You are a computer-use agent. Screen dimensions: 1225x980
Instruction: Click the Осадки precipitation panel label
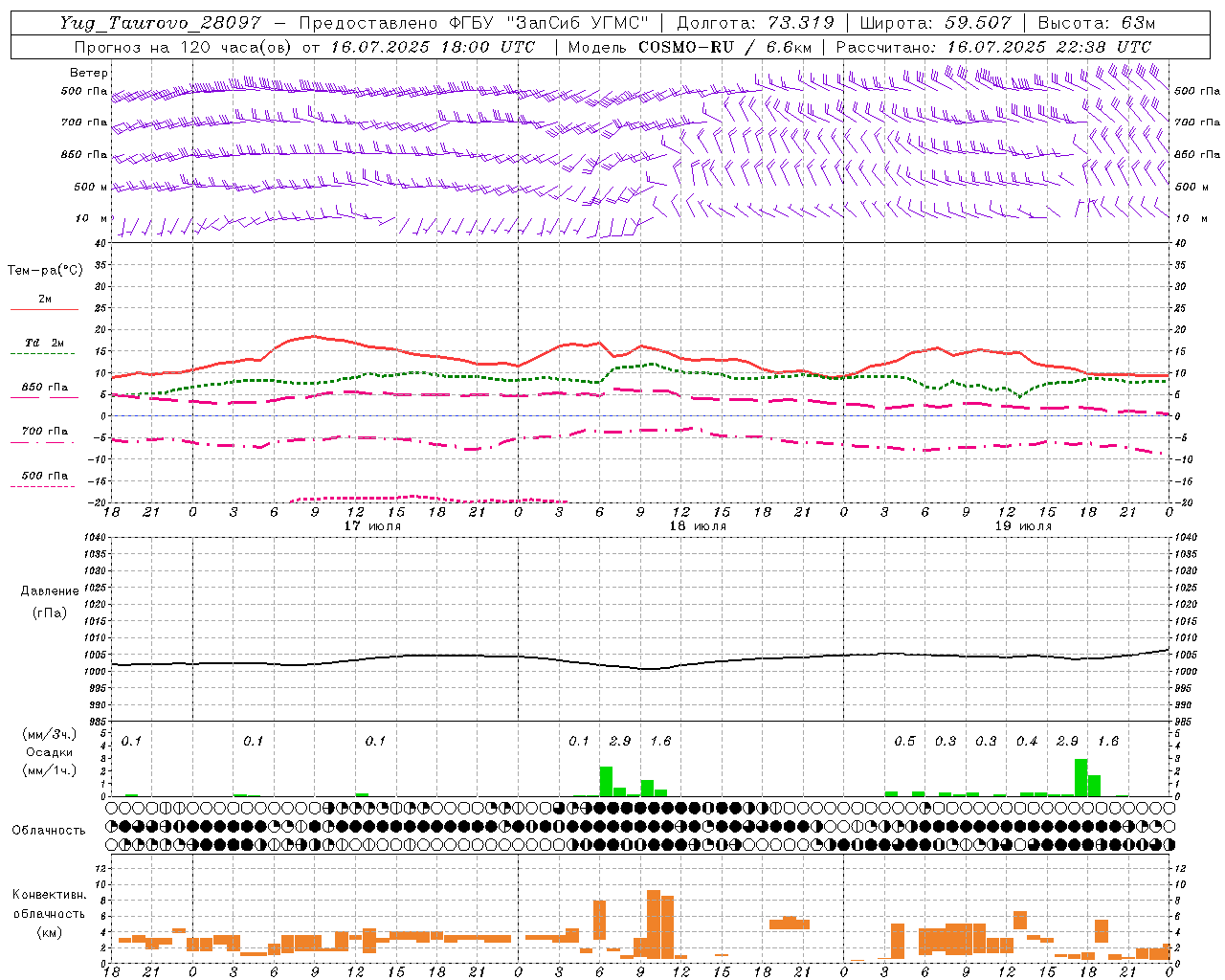pos(50,752)
